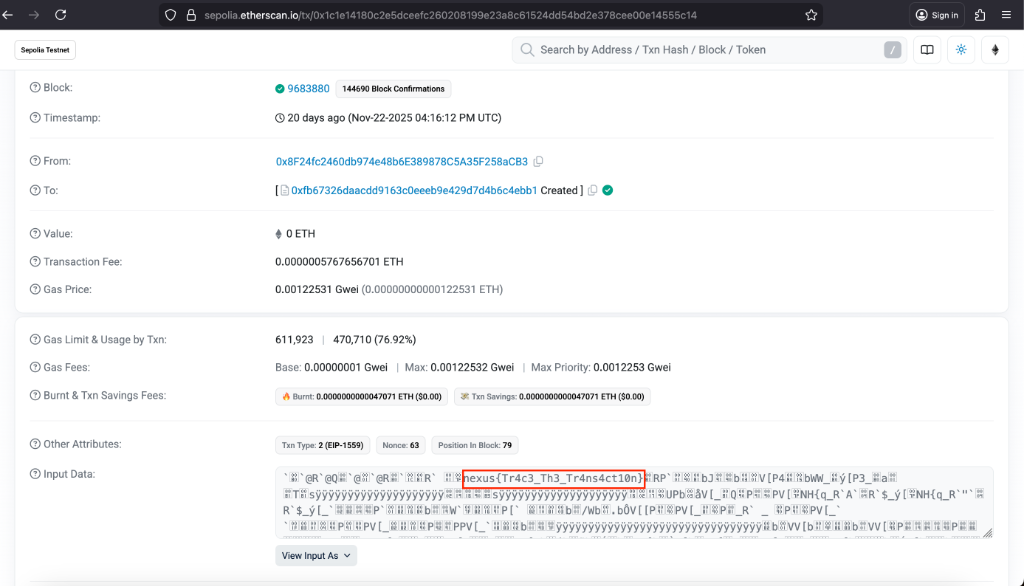Open the From address 0x8F24fc... link
Image resolution: width=1024 pixels, height=586 pixels.
(401, 162)
